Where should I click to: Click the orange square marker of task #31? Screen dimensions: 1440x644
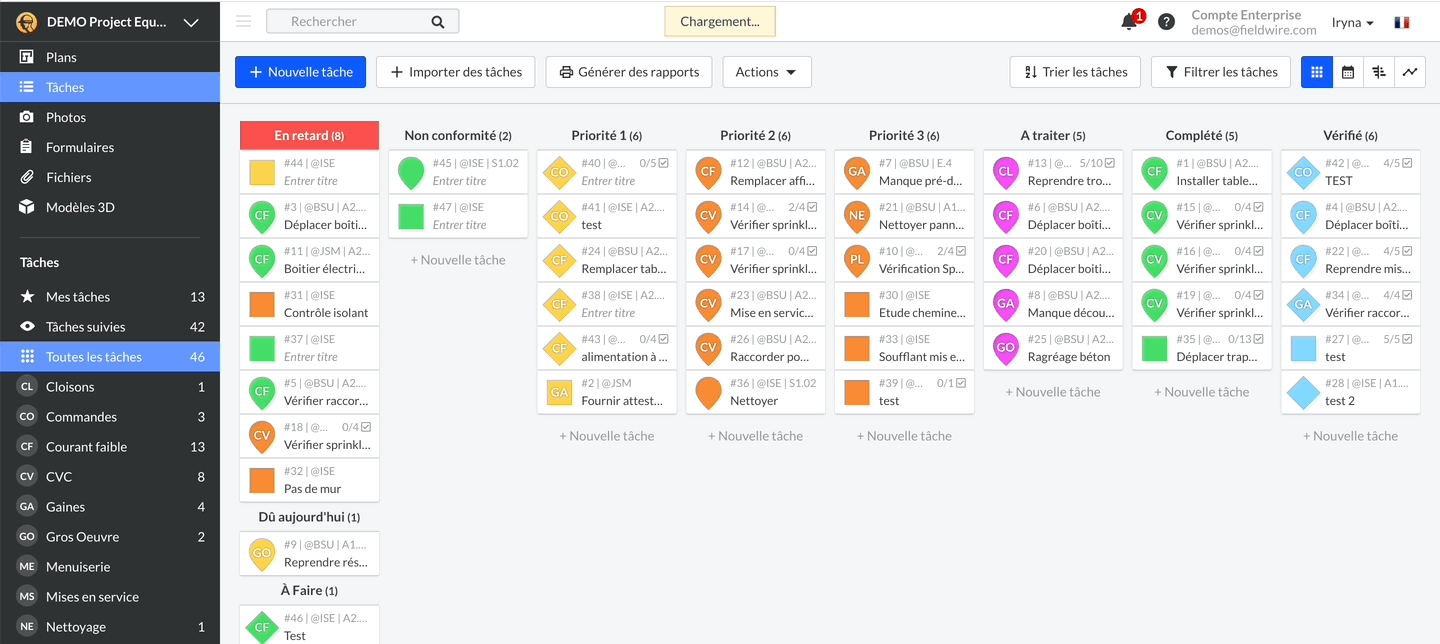click(262, 304)
